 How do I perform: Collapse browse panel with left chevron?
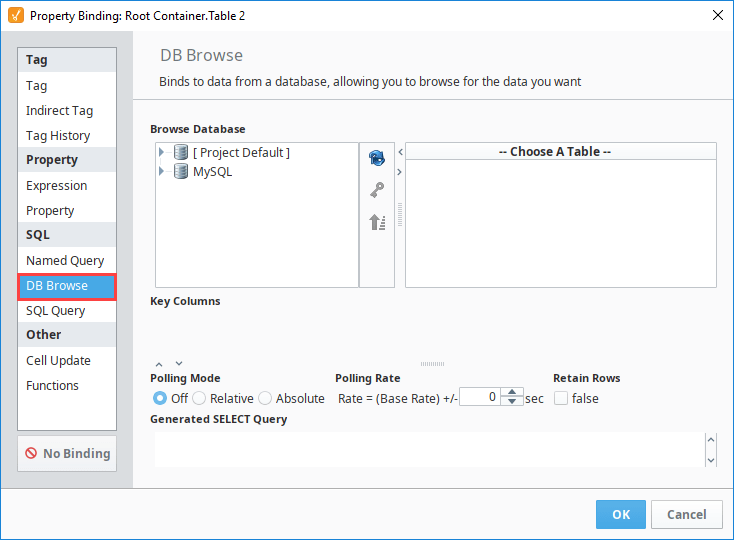click(400, 152)
